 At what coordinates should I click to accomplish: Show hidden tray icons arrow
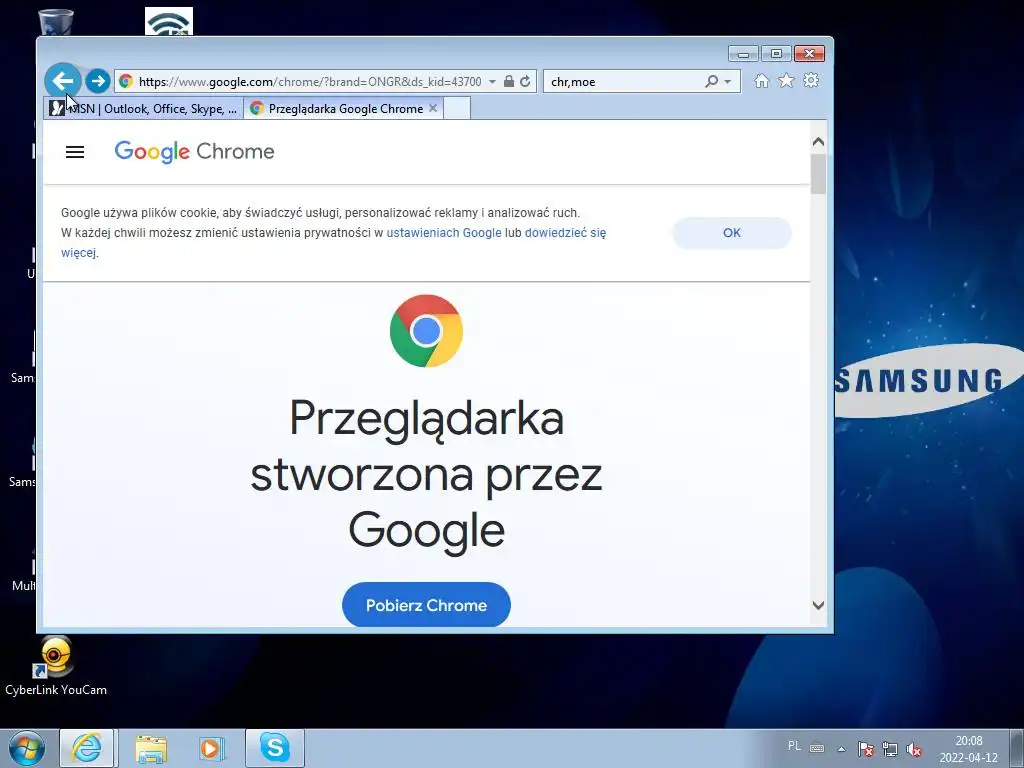tap(842, 749)
